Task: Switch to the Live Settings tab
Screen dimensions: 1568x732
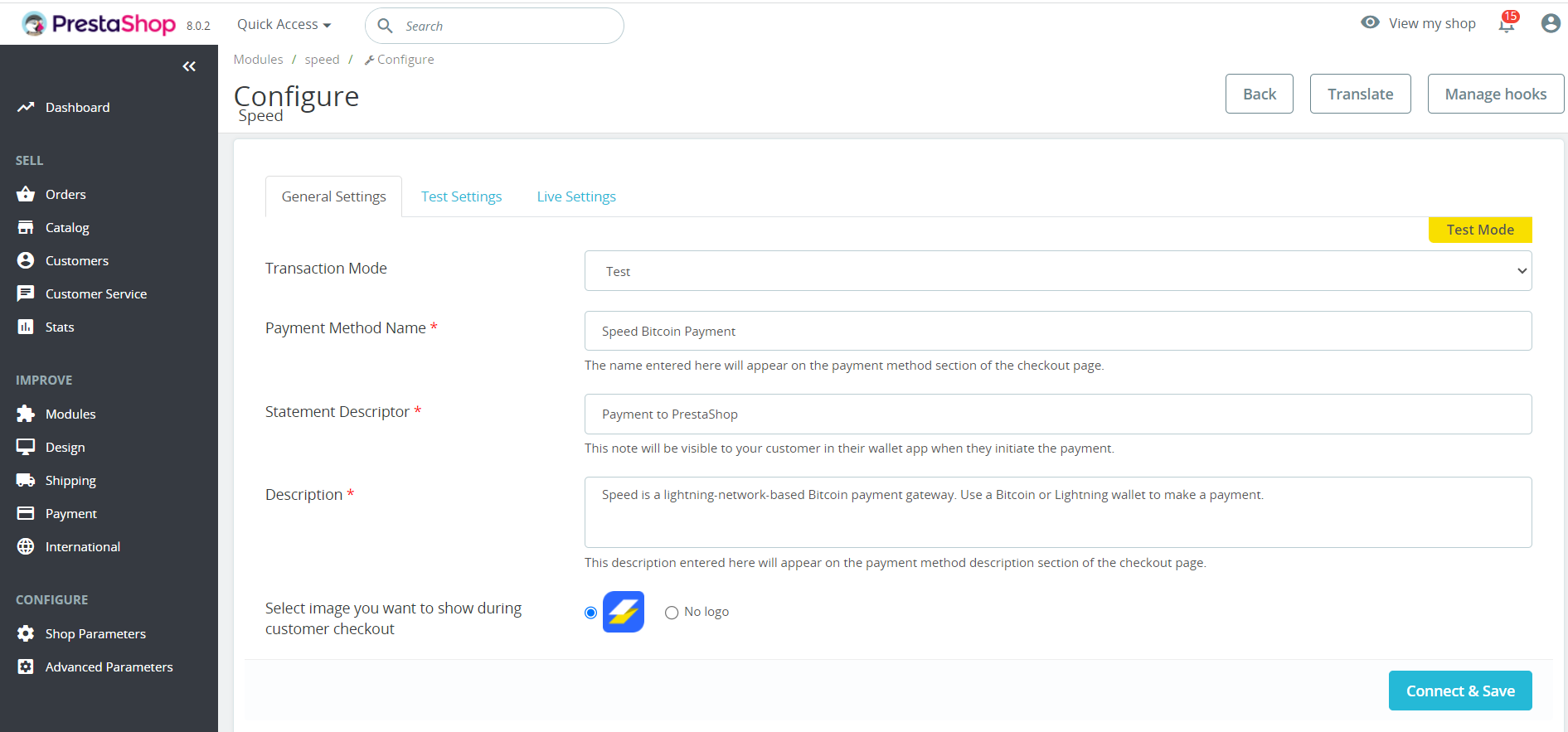Action: coord(576,196)
